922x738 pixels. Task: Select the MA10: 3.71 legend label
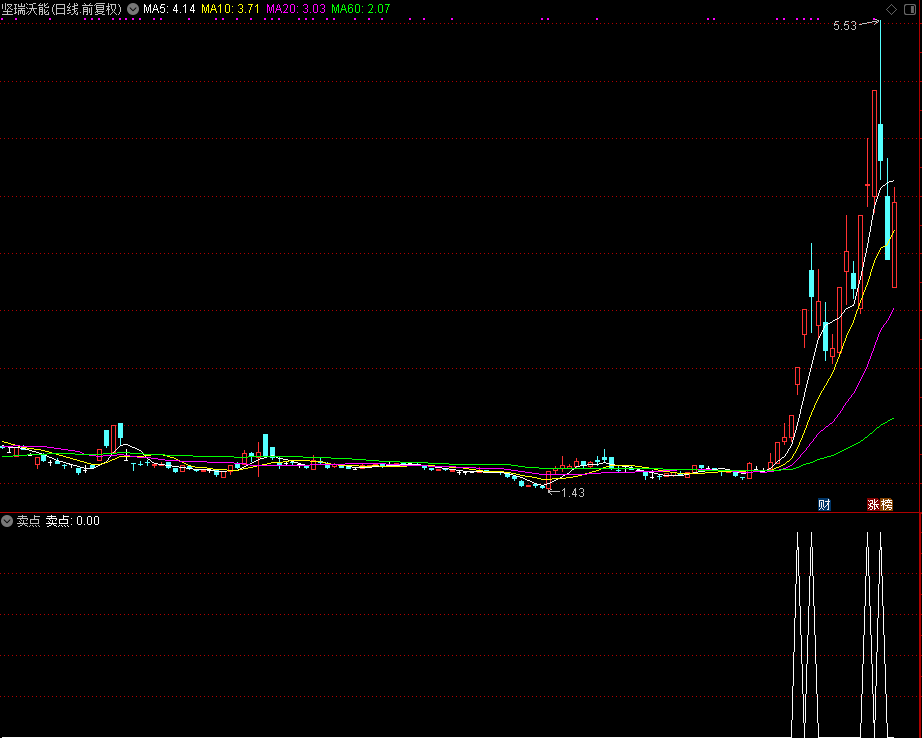point(230,9)
